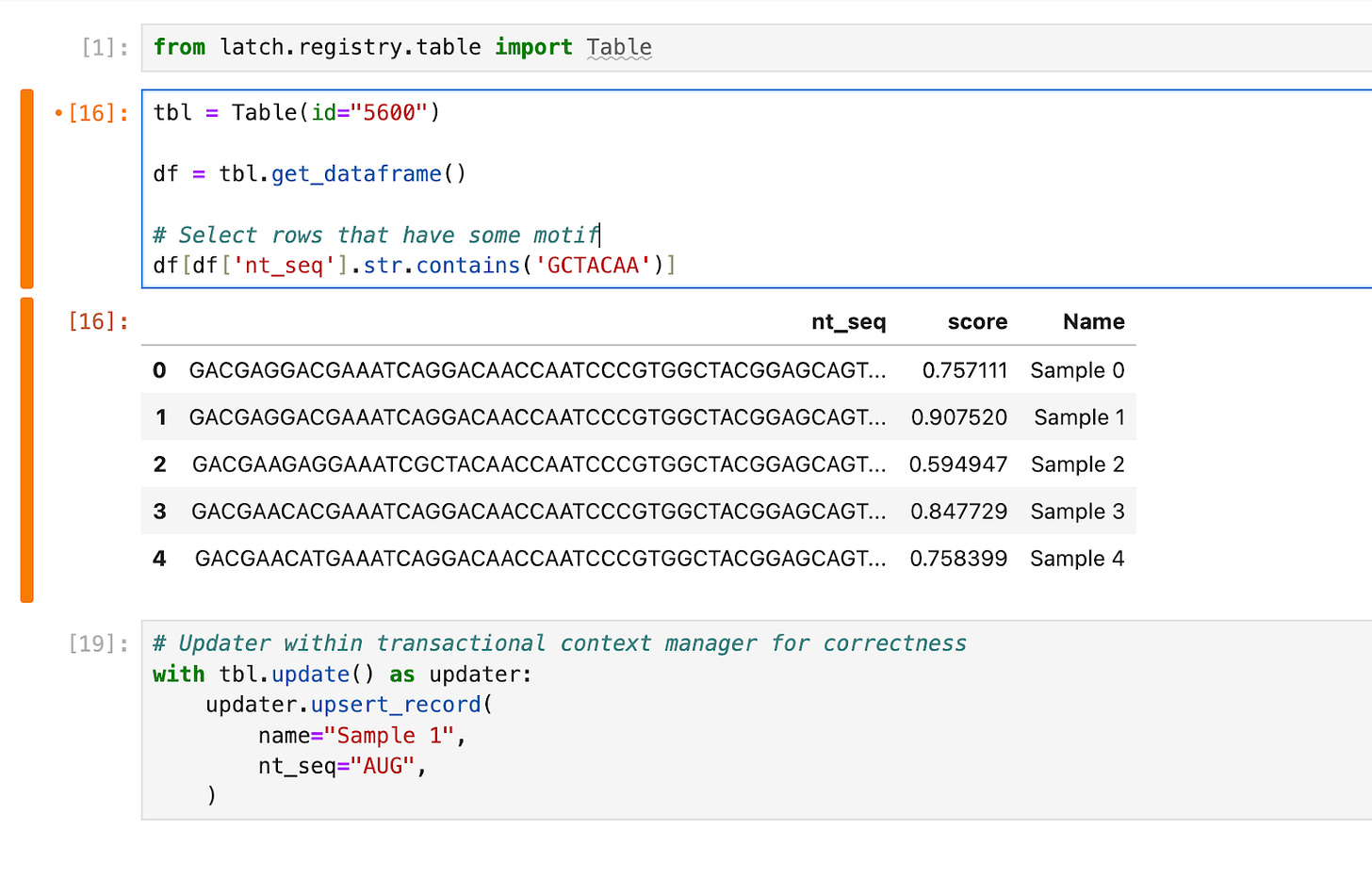The height and width of the screenshot is (895, 1372).
Task: Click the Name column header
Action: [x=1094, y=322]
